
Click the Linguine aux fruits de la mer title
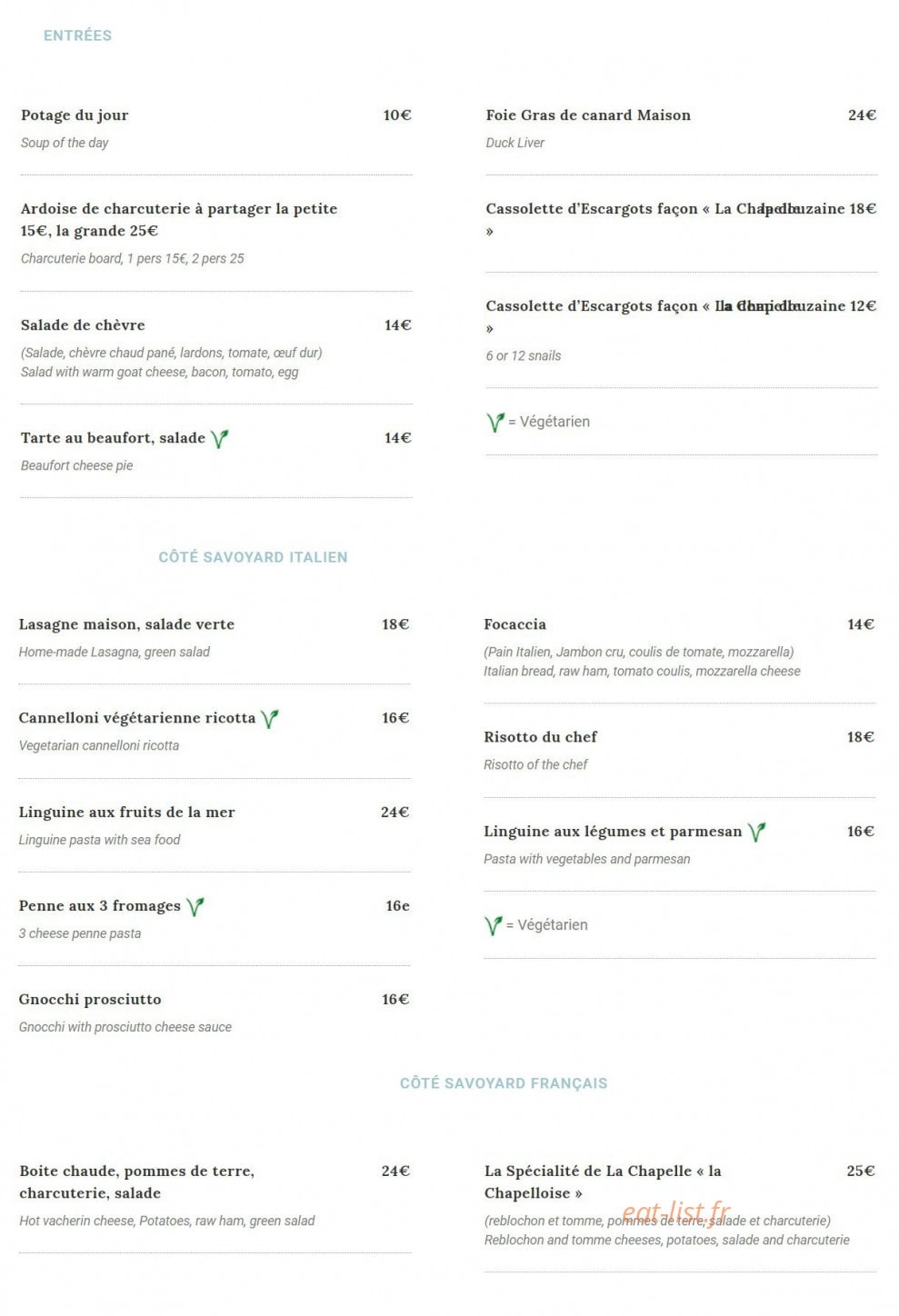pyautogui.click(x=126, y=813)
